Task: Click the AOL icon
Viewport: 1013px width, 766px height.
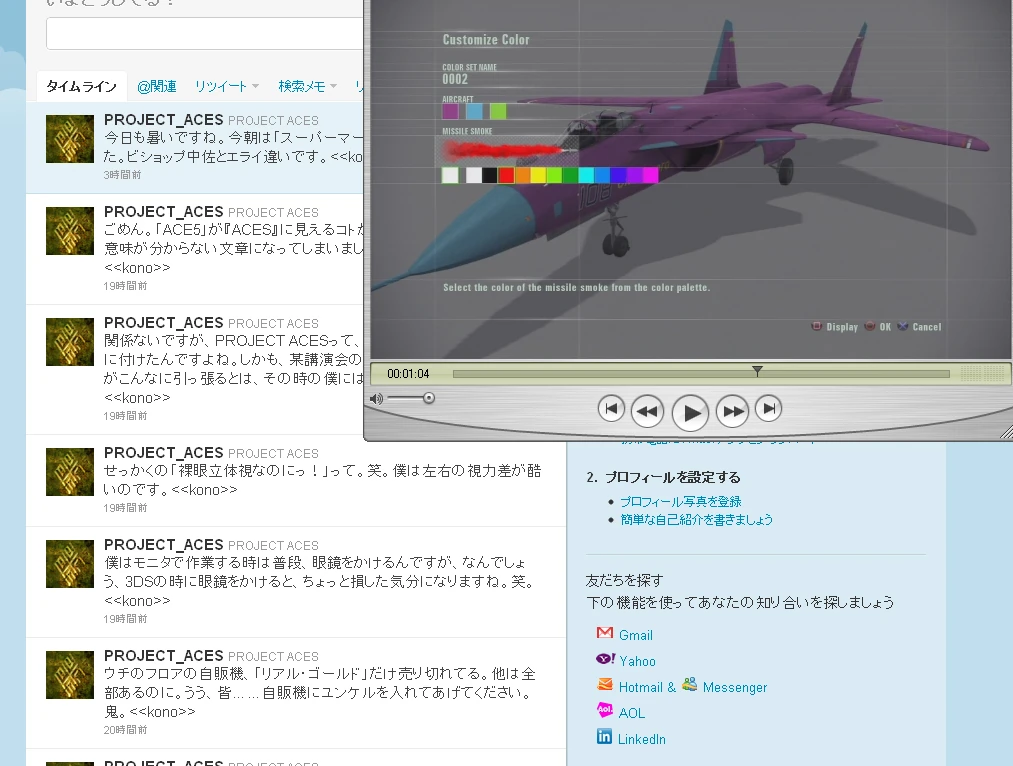Action: pos(605,710)
